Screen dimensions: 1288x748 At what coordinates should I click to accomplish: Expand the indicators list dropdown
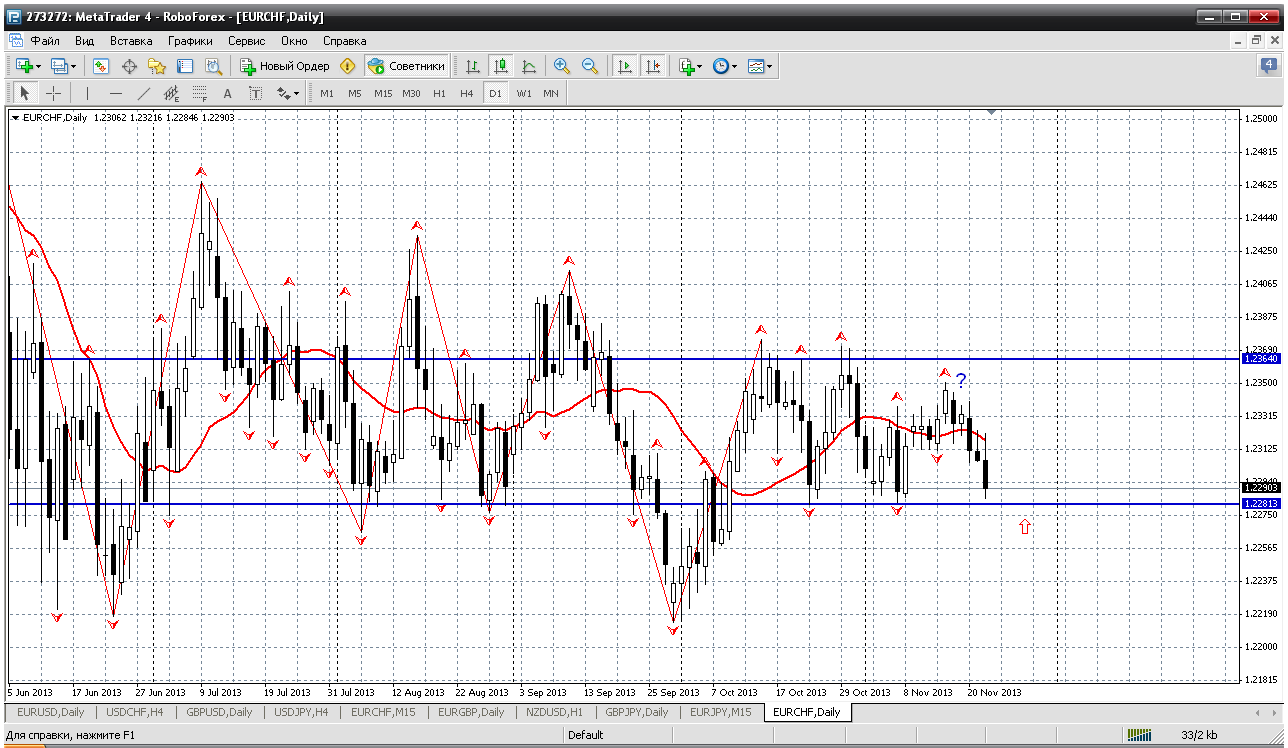tap(690, 66)
